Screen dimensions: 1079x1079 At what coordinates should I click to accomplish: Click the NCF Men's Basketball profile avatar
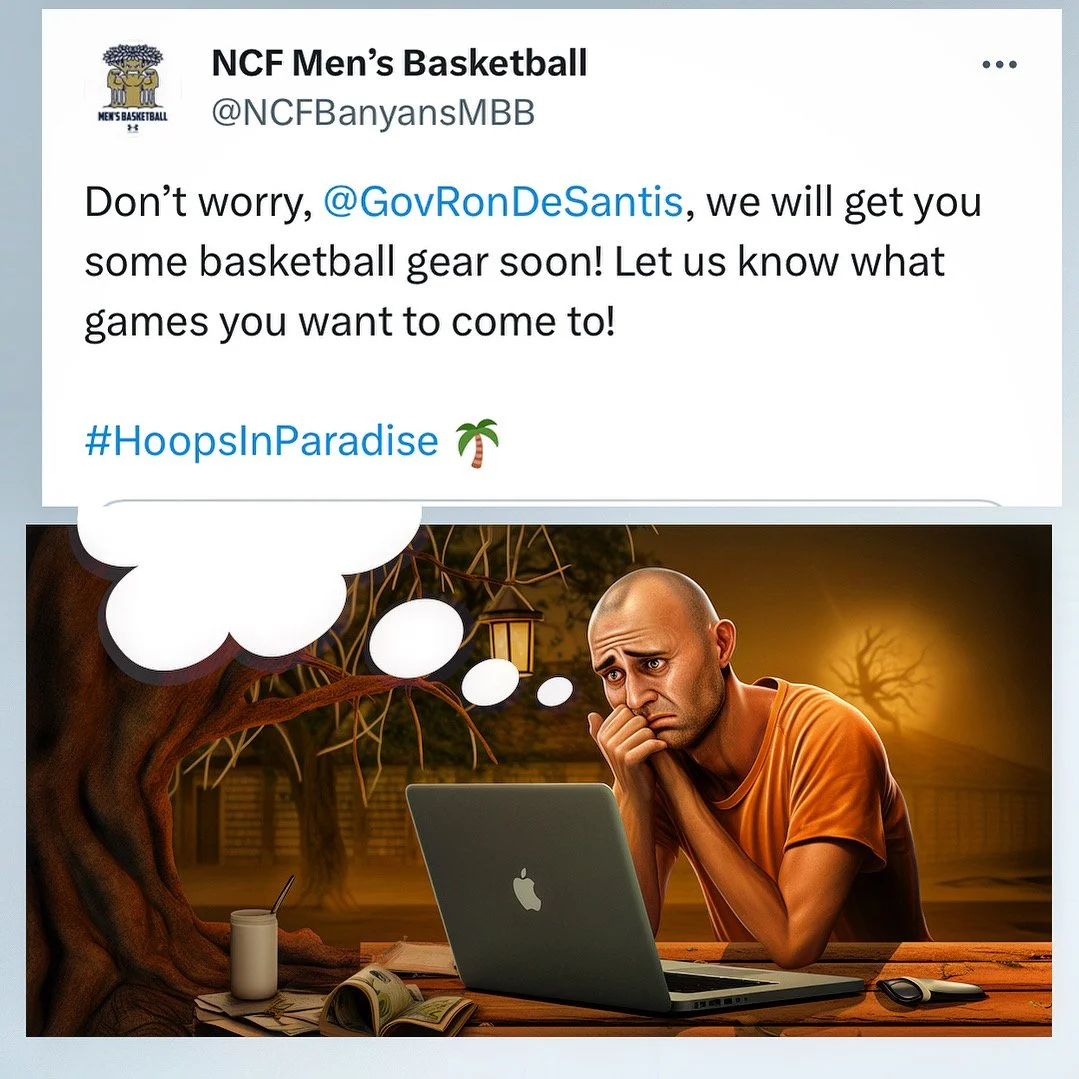(x=133, y=89)
